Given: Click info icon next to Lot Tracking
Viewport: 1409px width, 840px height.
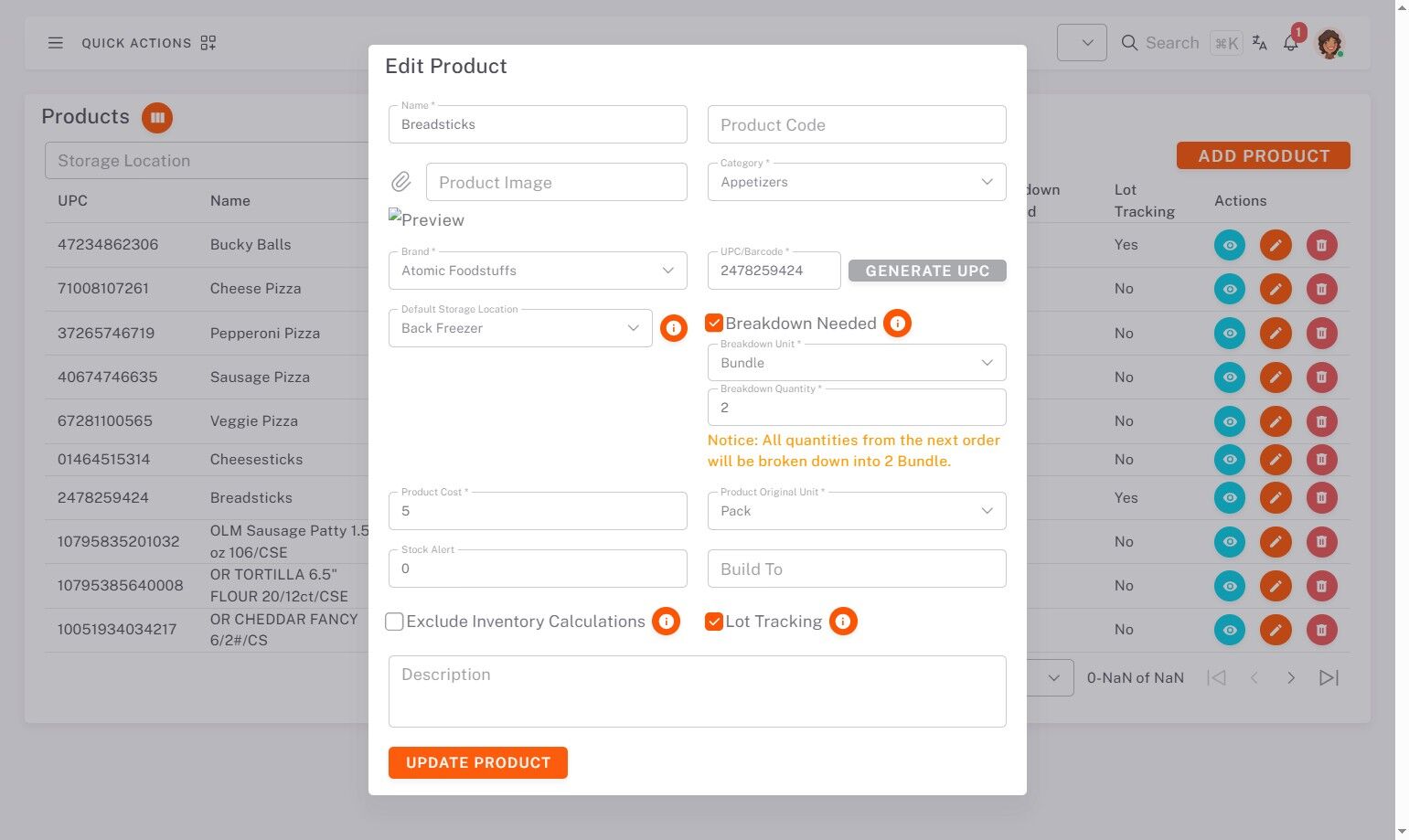Looking at the screenshot, I should pos(843,622).
